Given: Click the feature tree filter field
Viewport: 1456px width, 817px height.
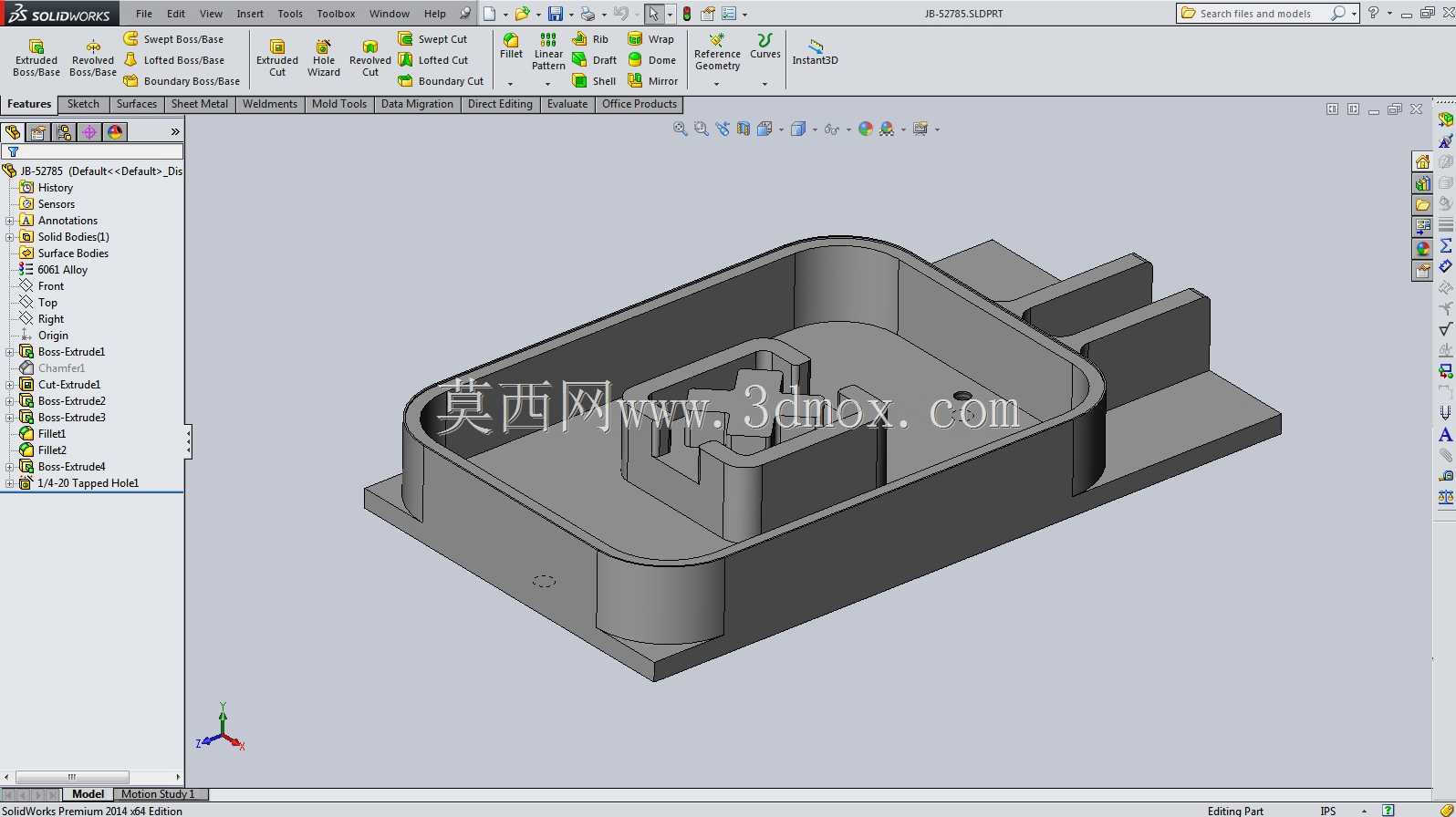Looking at the screenshot, I should tap(92, 151).
